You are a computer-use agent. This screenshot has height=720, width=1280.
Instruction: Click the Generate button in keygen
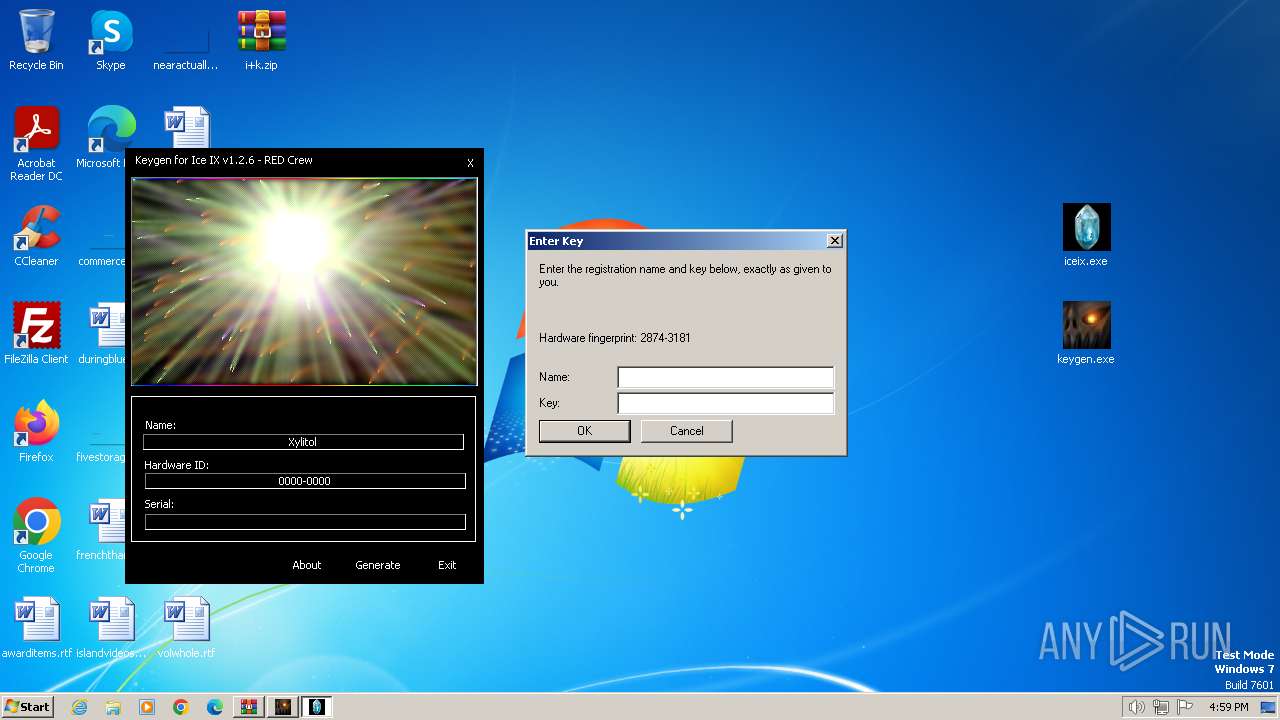tap(378, 565)
